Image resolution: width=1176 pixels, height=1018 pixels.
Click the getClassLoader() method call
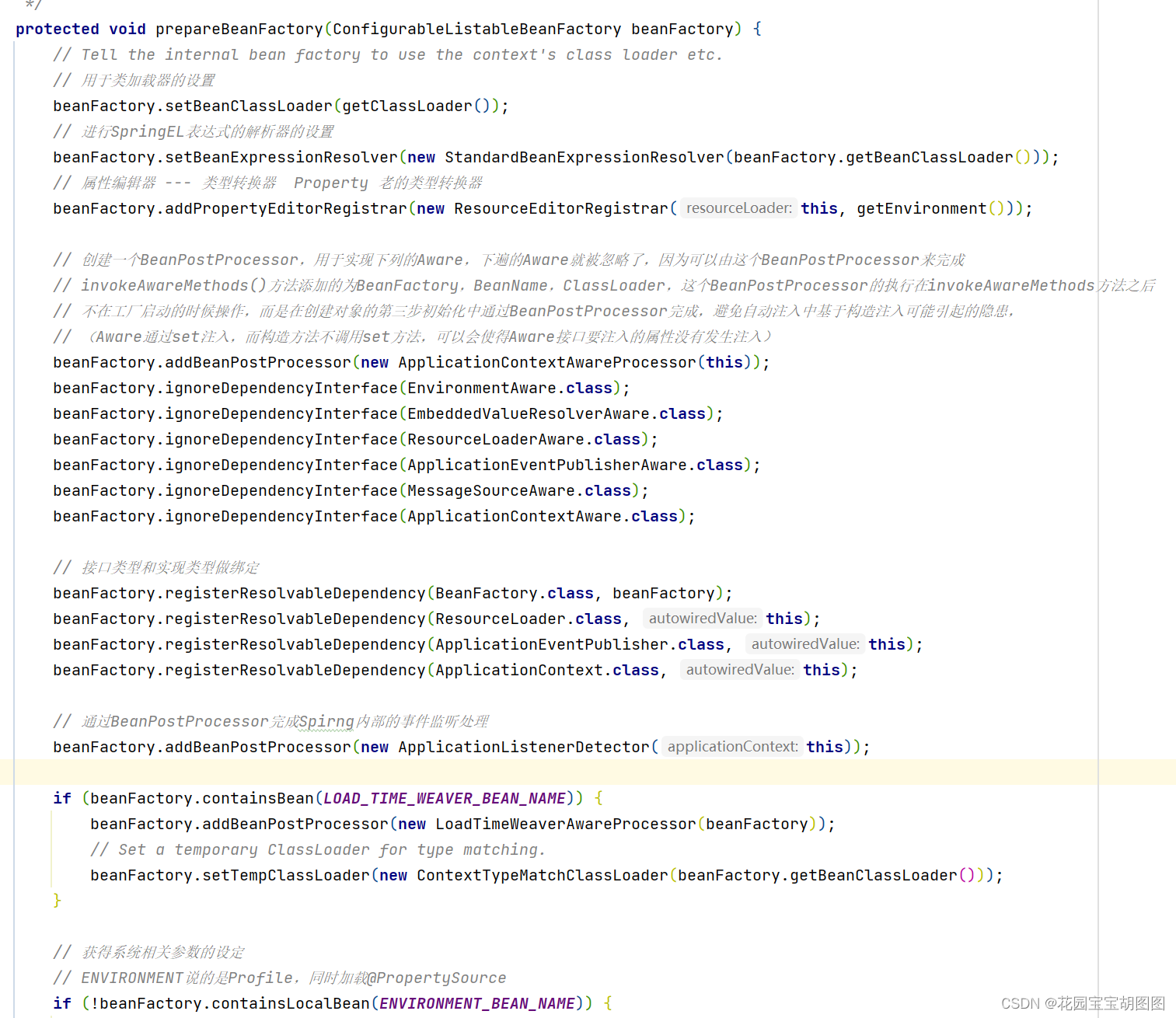[417, 106]
